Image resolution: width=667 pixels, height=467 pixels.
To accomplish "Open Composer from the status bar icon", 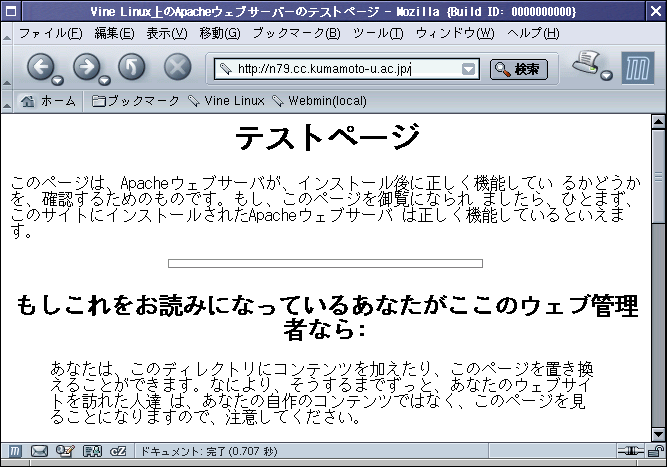I will [65, 451].
